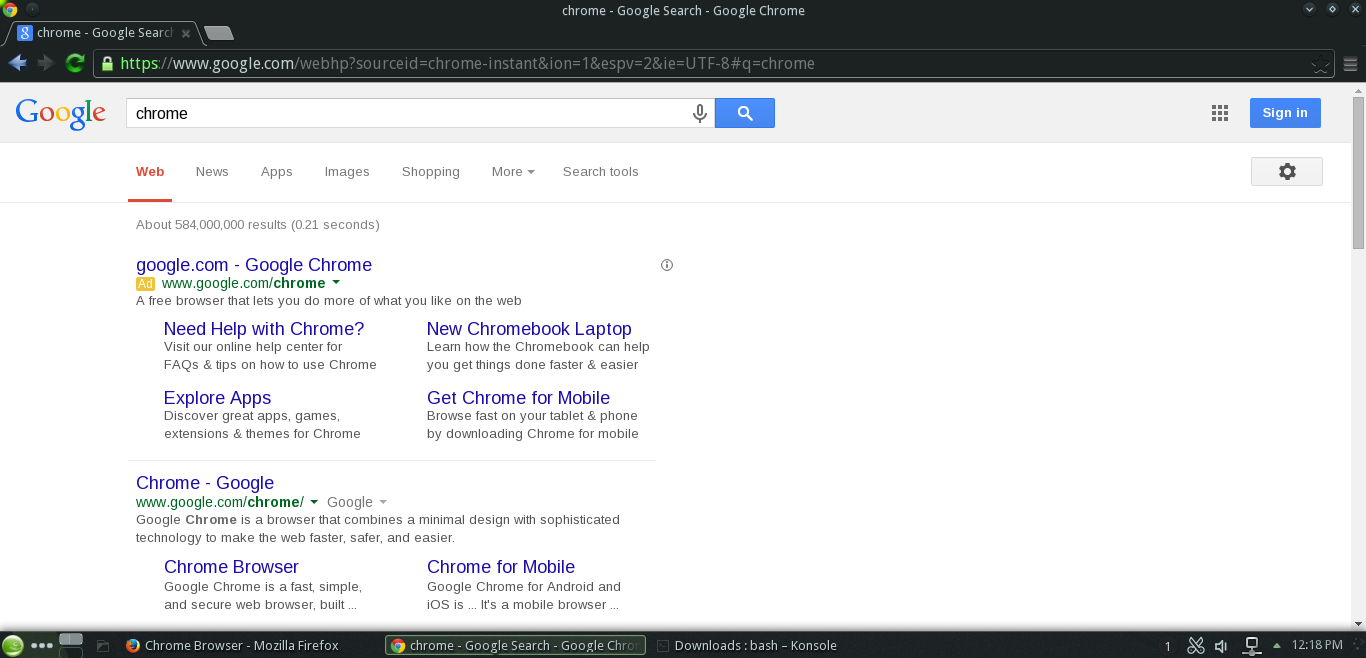Screen dimensions: 1366x658
Task: Open 'Chrome for Mobile' sitelink
Action: pos(501,567)
